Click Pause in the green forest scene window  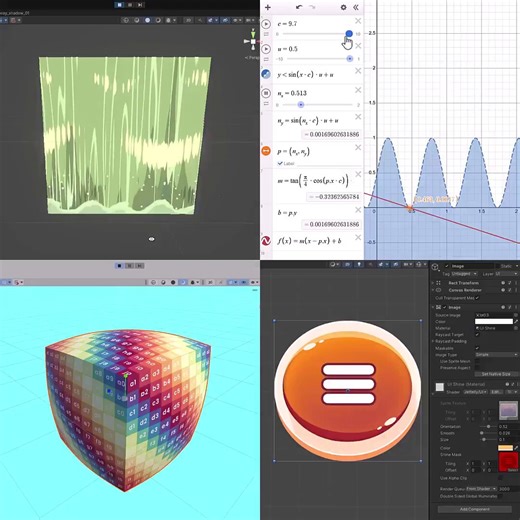click(x=130, y=5)
